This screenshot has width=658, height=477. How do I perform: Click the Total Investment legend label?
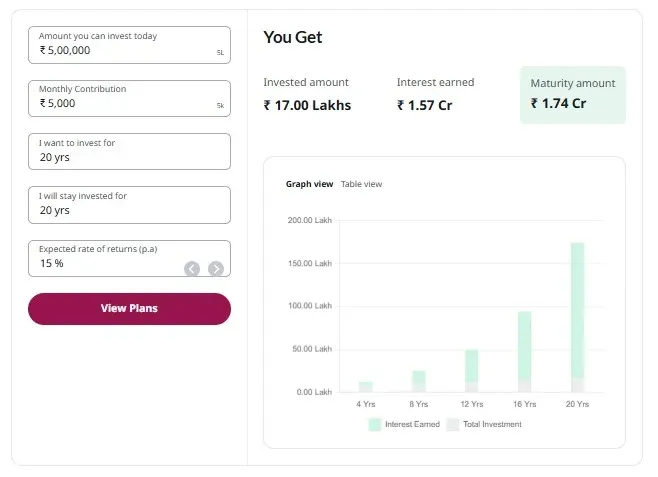[492, 424]
